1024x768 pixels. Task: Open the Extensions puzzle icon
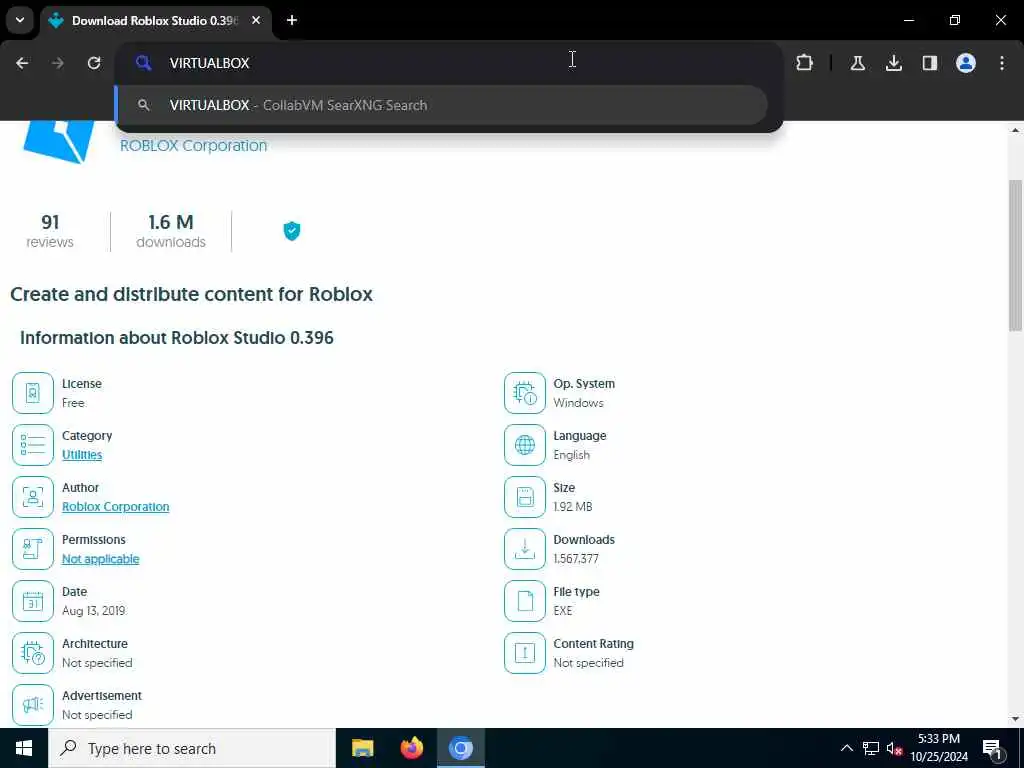pyautogui.click(x=805, y=63)
